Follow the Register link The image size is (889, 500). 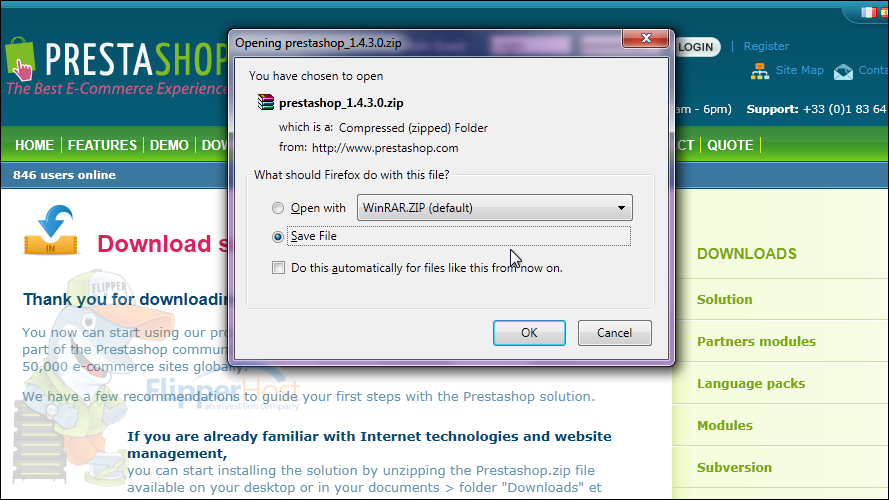(766, 46)
